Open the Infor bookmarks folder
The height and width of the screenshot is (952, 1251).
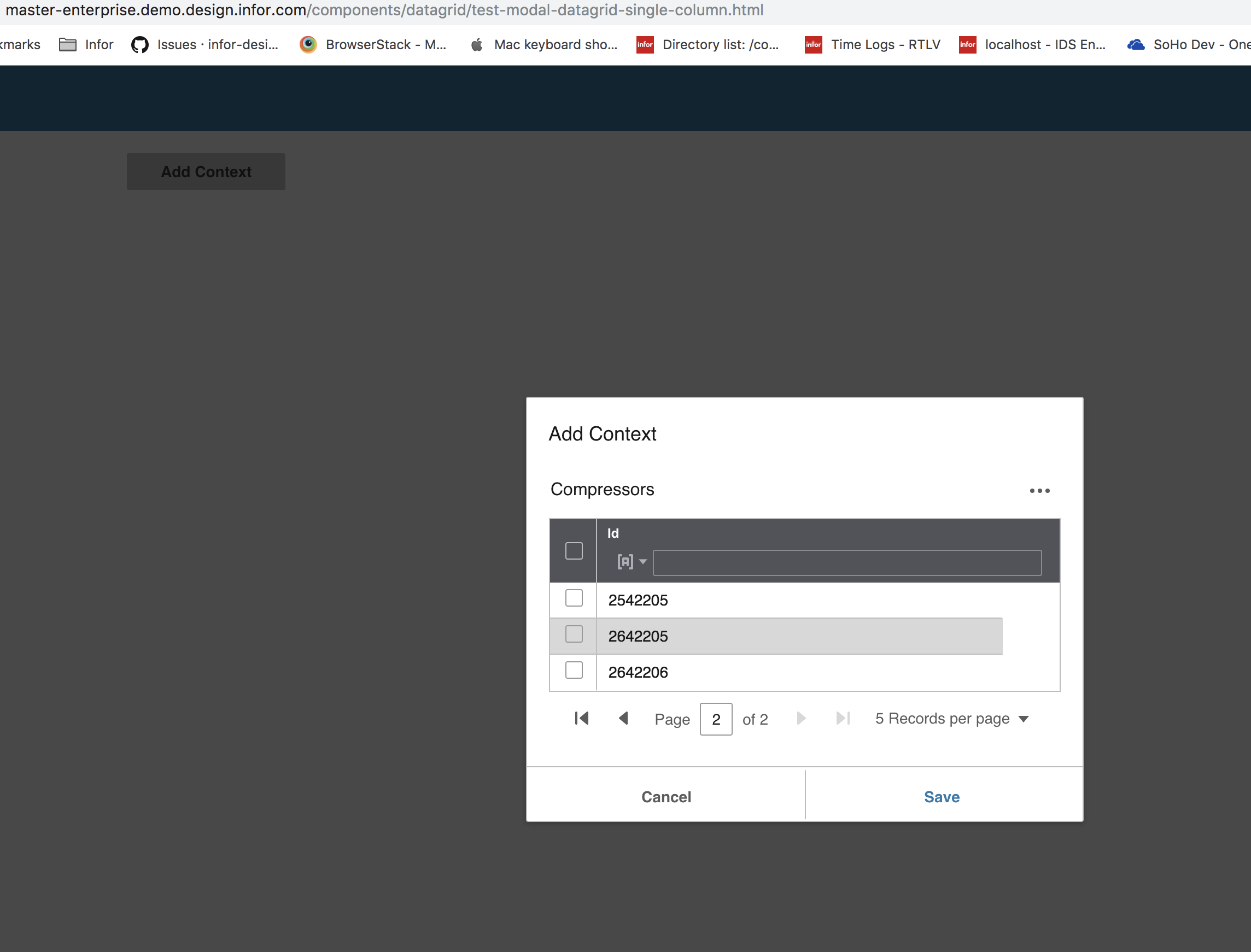pos(86,44)
